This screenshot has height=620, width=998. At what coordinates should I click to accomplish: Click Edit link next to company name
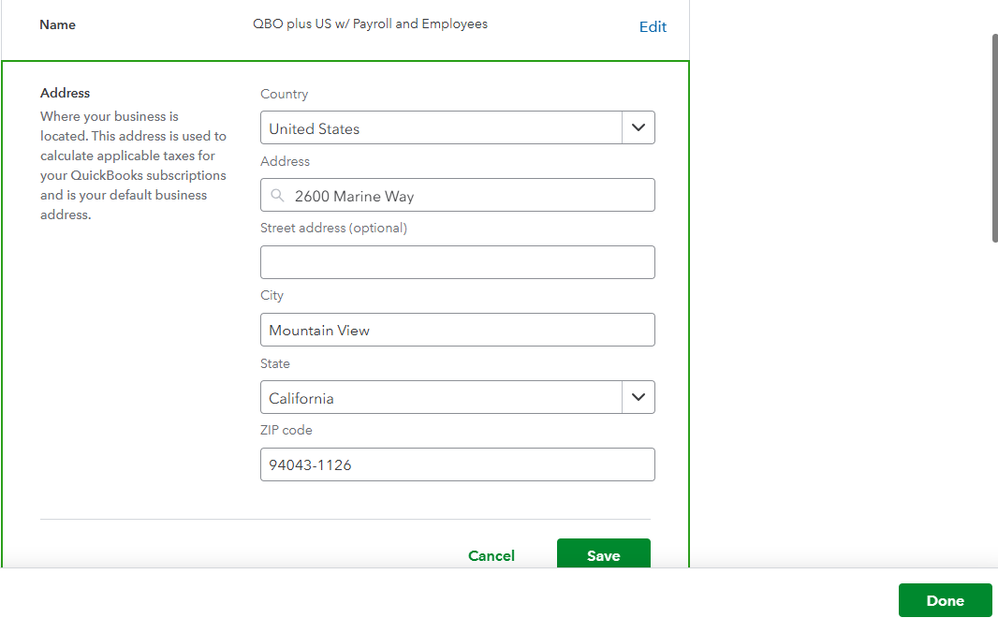point(652,27)
